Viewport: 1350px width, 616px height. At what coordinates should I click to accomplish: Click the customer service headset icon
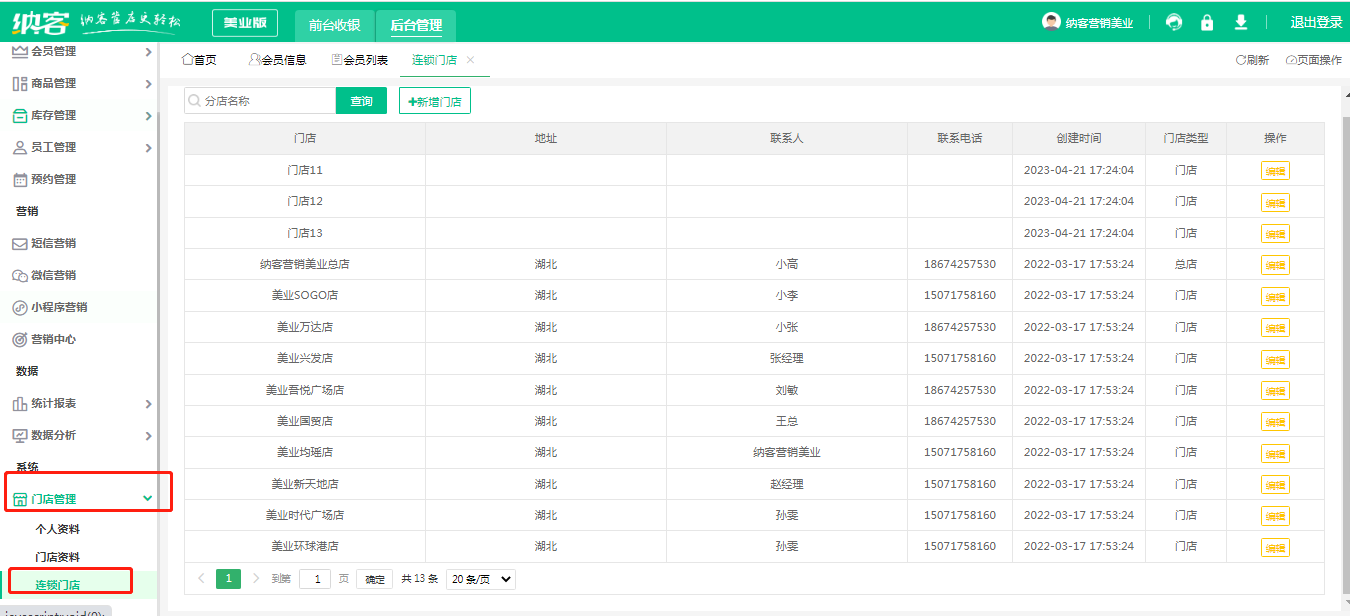pos(1174,22)
